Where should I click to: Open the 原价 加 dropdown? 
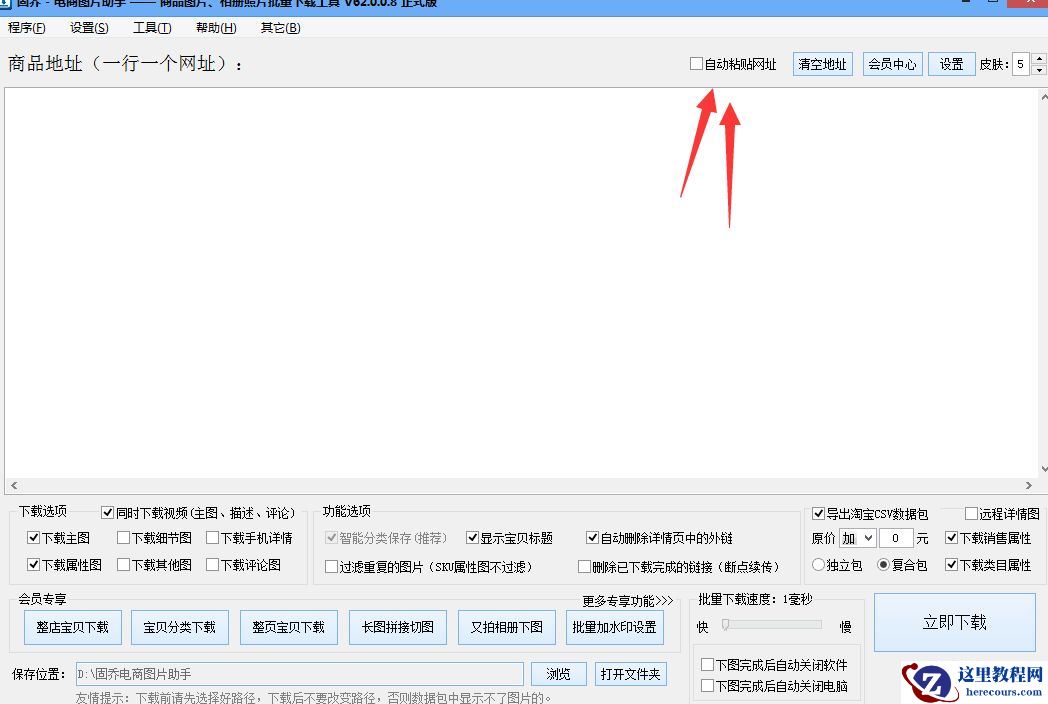858,538
